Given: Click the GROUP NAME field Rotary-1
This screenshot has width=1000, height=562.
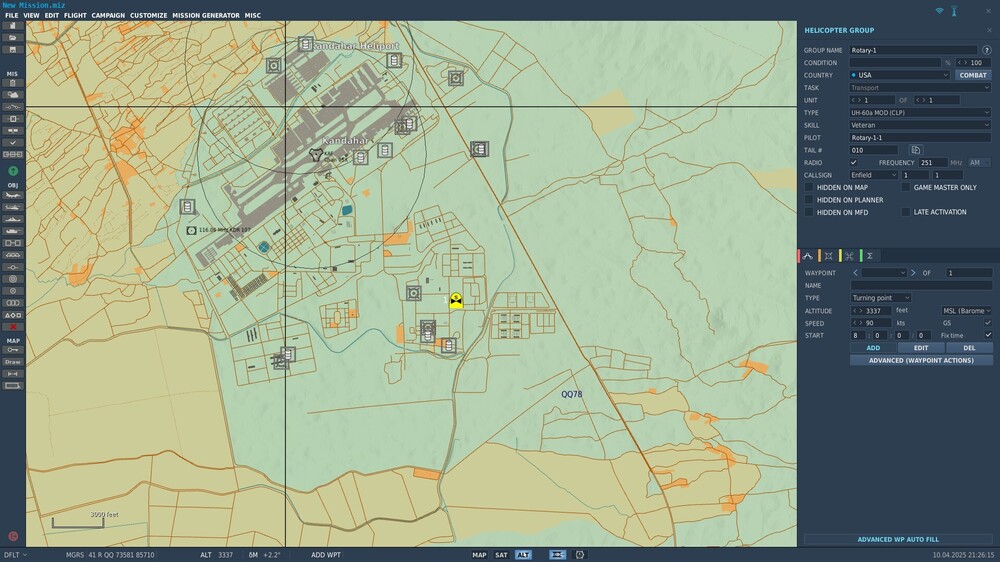Looking at the screenshot, I should 913,50.
